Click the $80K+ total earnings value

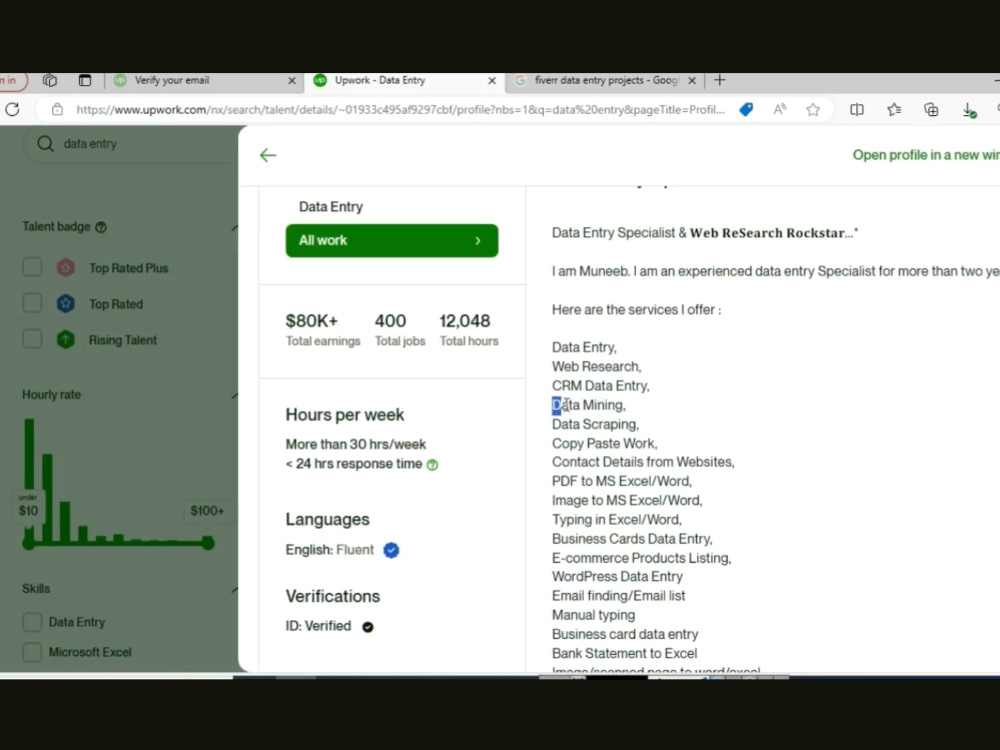312,321
